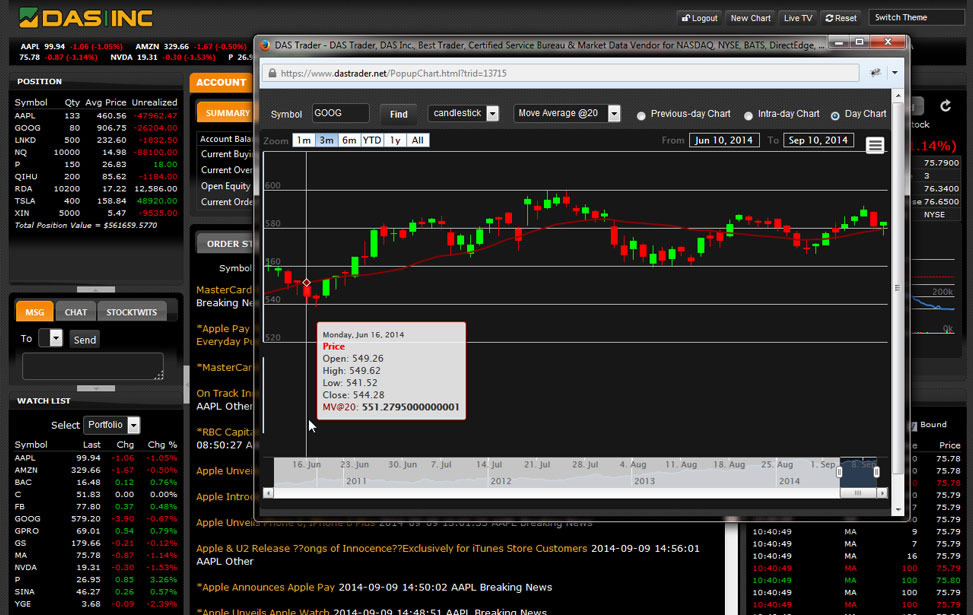Open the candlestick chart type dropdown
Screen dimensions: 973x615
point(492,114)
